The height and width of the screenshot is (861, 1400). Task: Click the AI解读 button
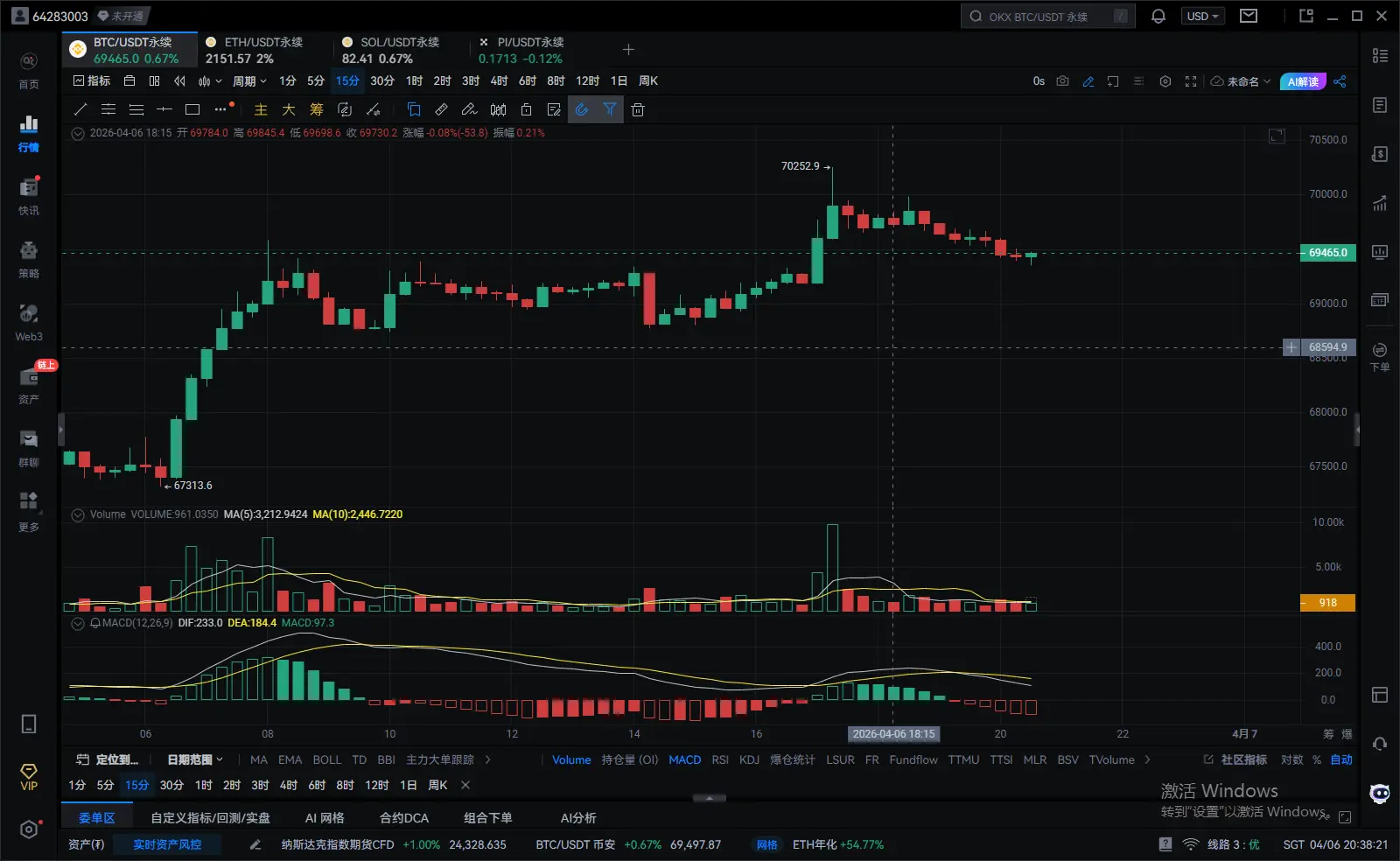coord(1303,81)
